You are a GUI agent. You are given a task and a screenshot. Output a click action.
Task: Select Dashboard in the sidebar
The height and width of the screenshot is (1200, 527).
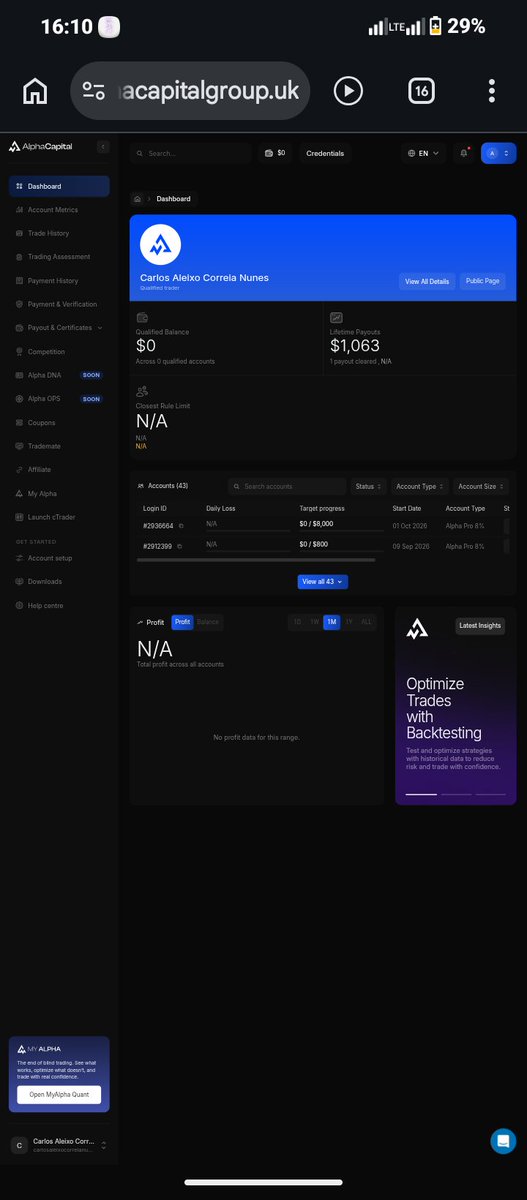coord(59,186)
